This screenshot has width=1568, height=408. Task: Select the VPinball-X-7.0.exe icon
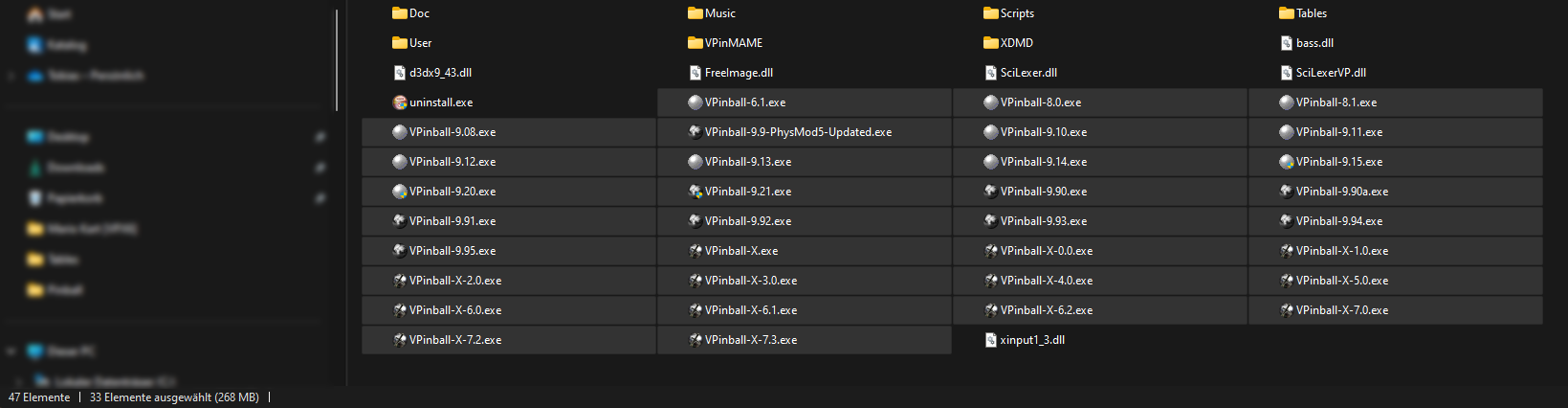[1287, 310]
